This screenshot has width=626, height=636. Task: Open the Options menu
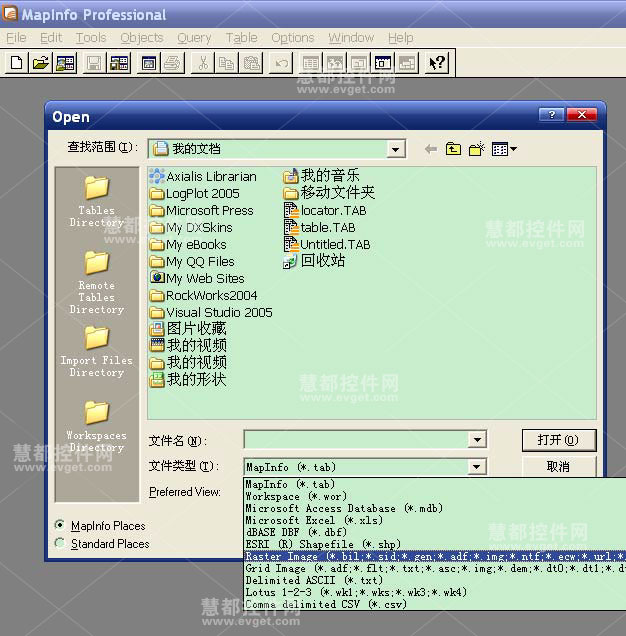(x=293, y=38)
